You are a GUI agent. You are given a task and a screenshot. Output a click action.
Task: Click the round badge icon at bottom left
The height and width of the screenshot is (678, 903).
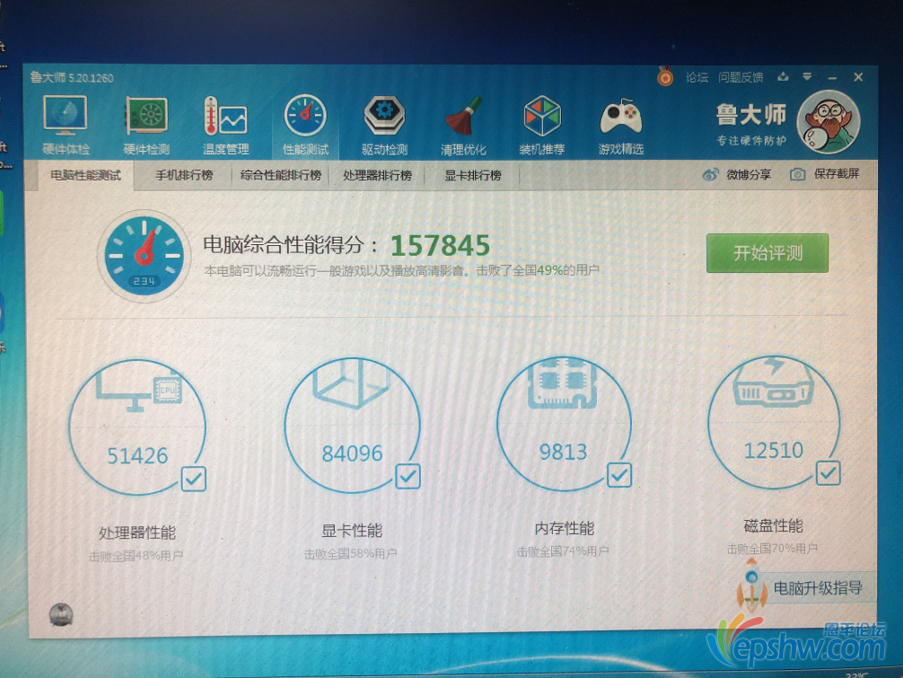click(x=61, y=615)
